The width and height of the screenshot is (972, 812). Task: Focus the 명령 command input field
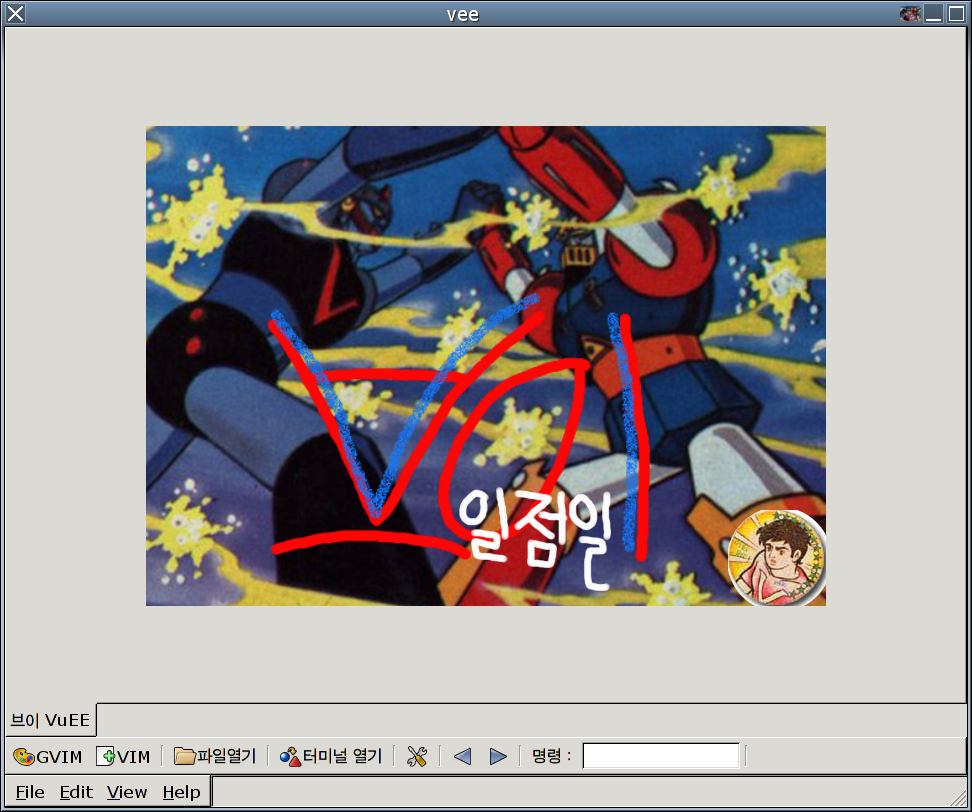pyautogui.click(x=661, y=756)
